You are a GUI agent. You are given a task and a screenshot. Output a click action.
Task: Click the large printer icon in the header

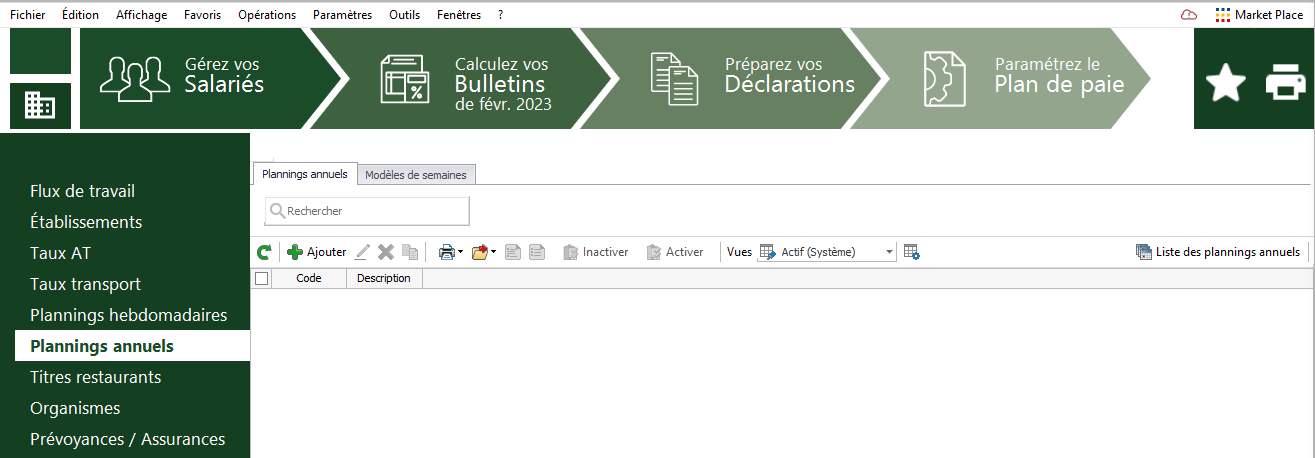[1286, 83]
